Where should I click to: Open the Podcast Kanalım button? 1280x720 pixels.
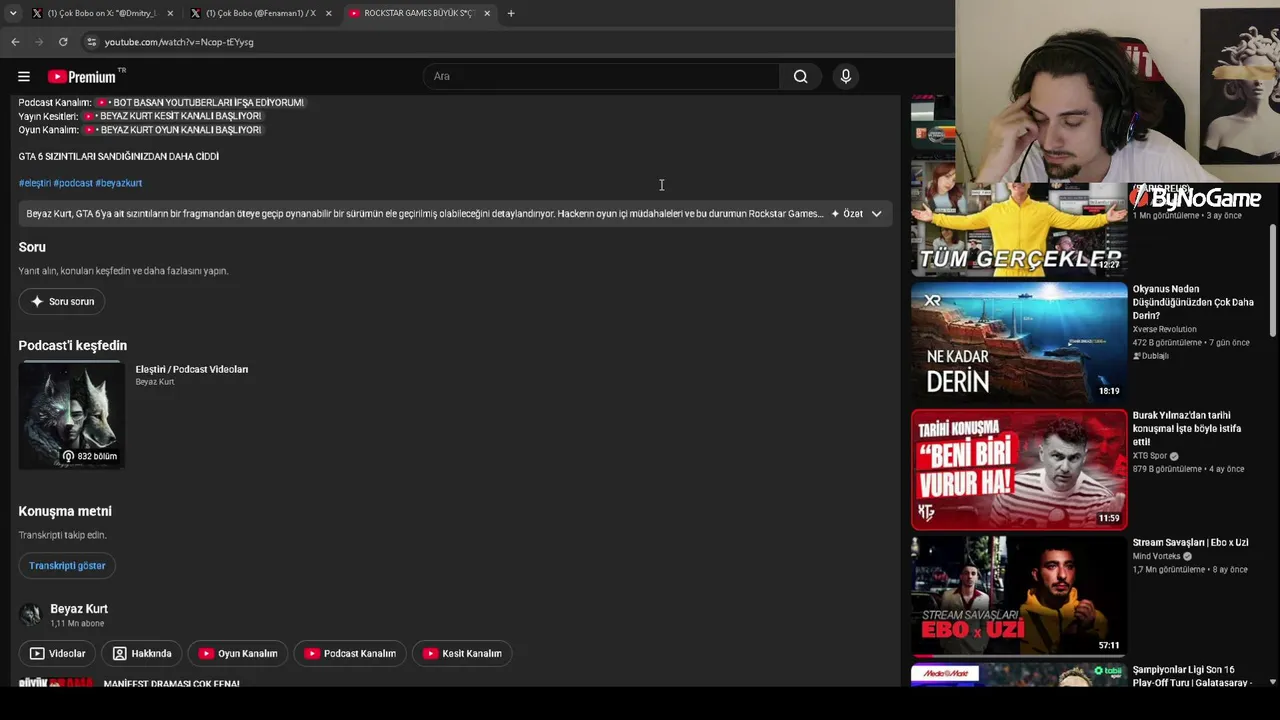point(350,654)
